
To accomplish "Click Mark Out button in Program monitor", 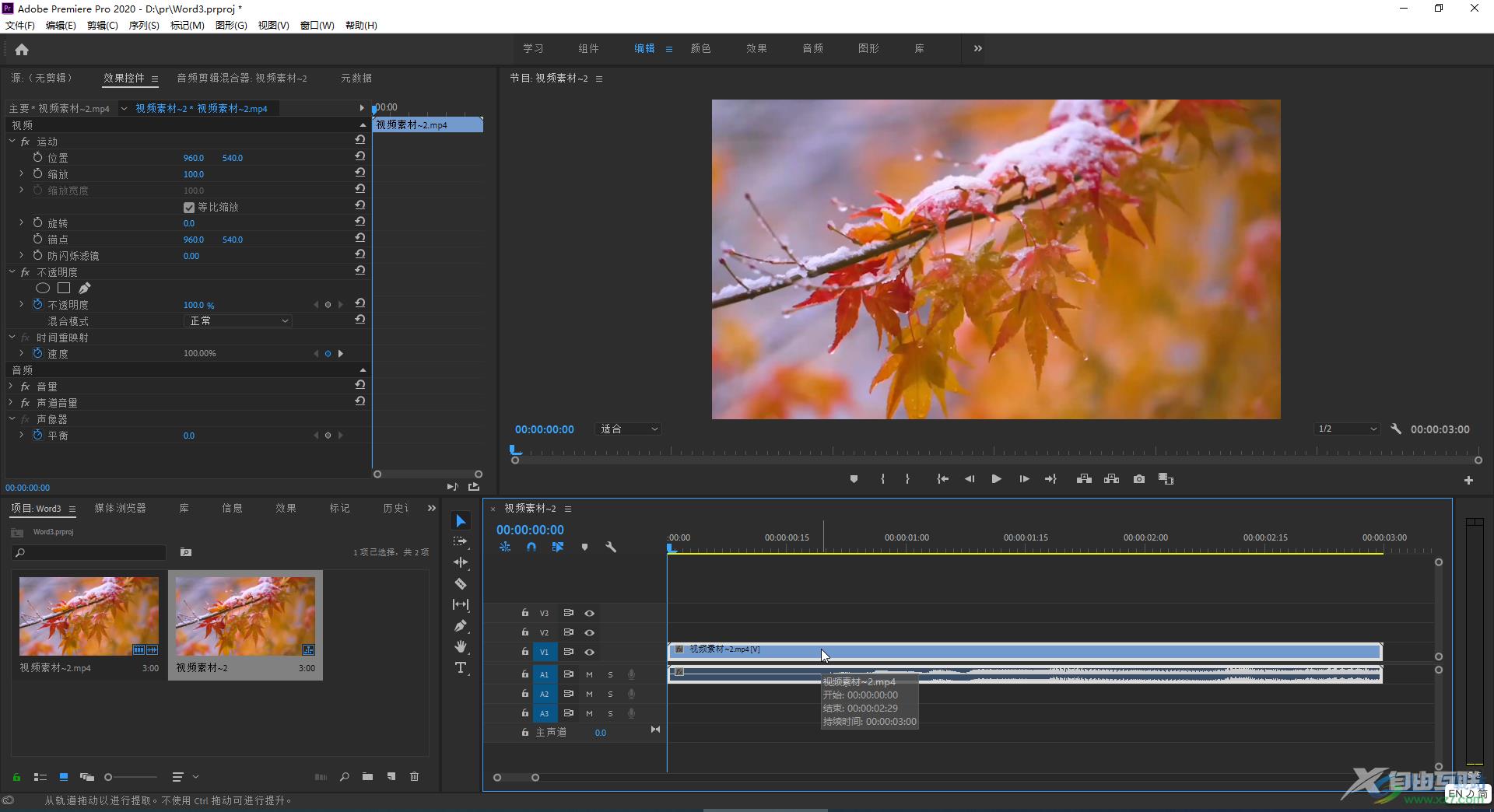I will point(907,479).
